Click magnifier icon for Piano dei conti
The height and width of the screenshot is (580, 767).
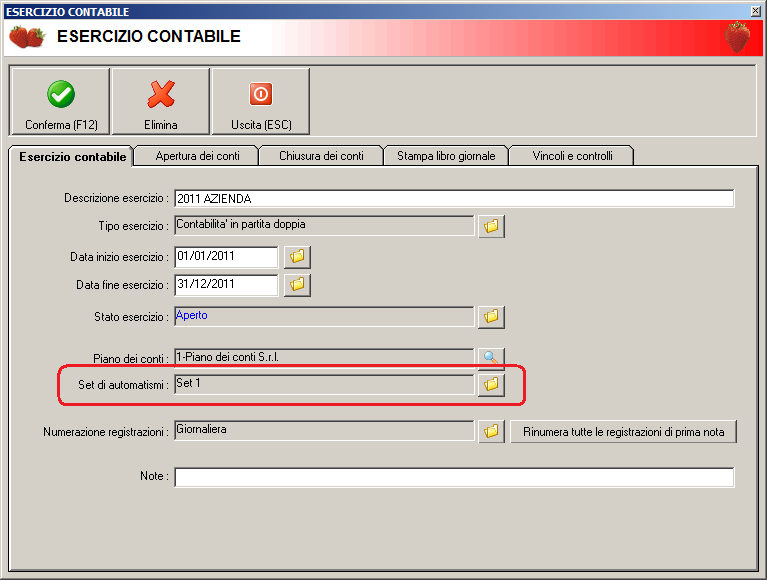(x=491, y=357)
